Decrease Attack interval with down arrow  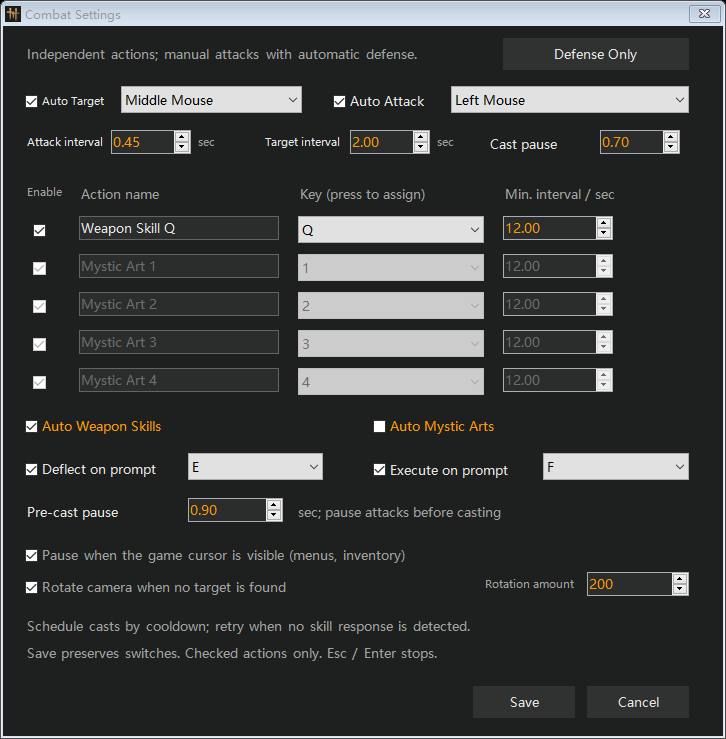point(182,147)
